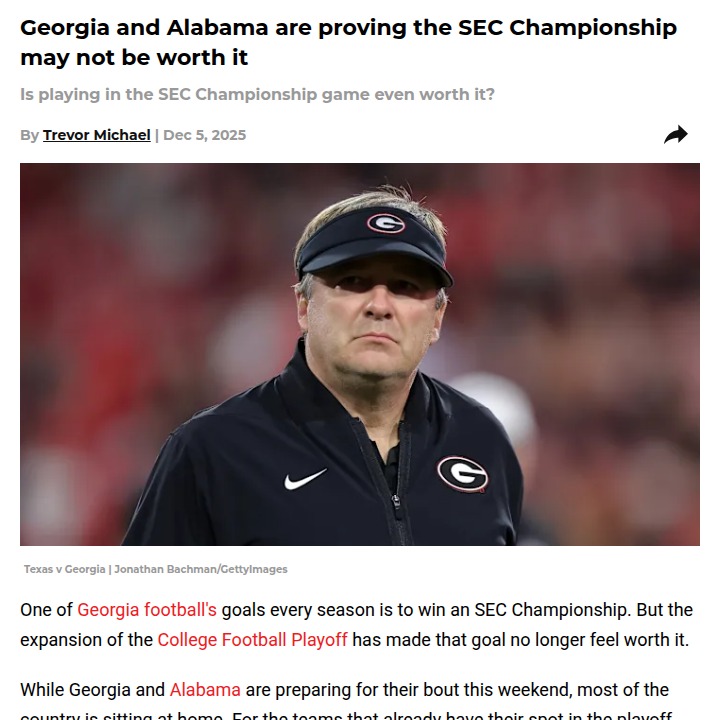The width and height of the screenshot is (720, 720).
Task: Click the phrase "may not be worth it"
Action: pos(134,58)
